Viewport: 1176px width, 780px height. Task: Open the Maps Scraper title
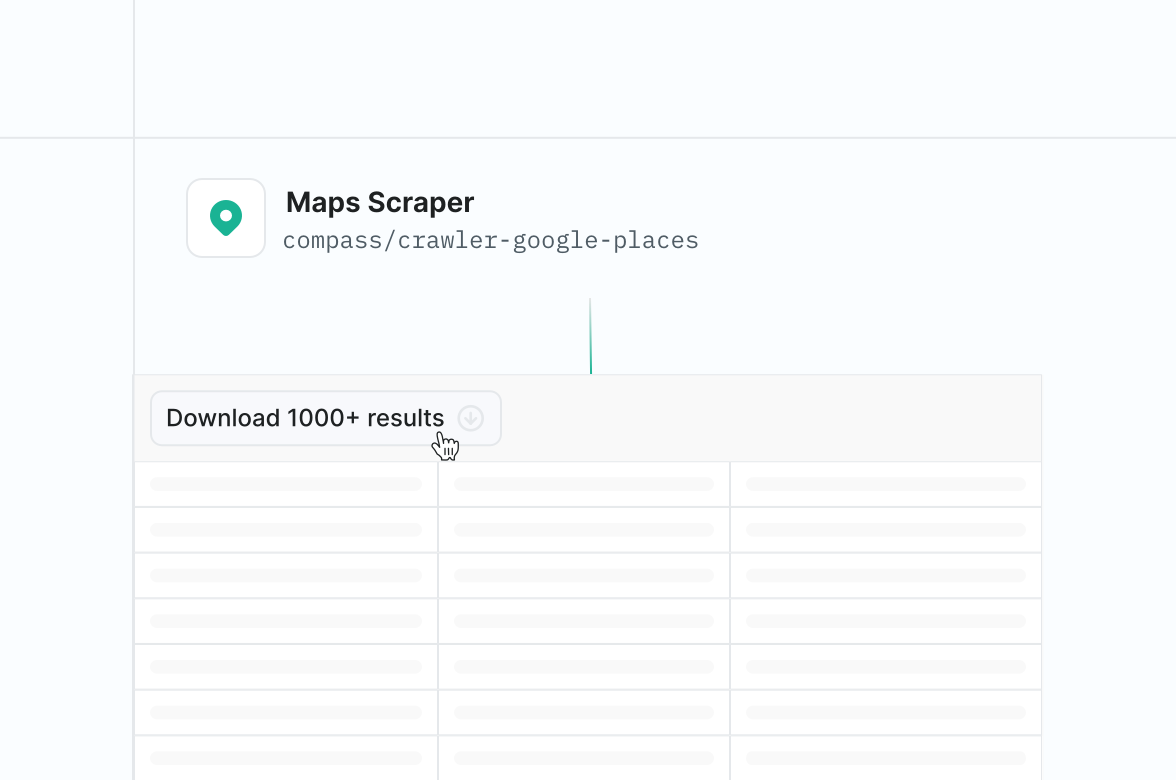click(x=380, y=202)
